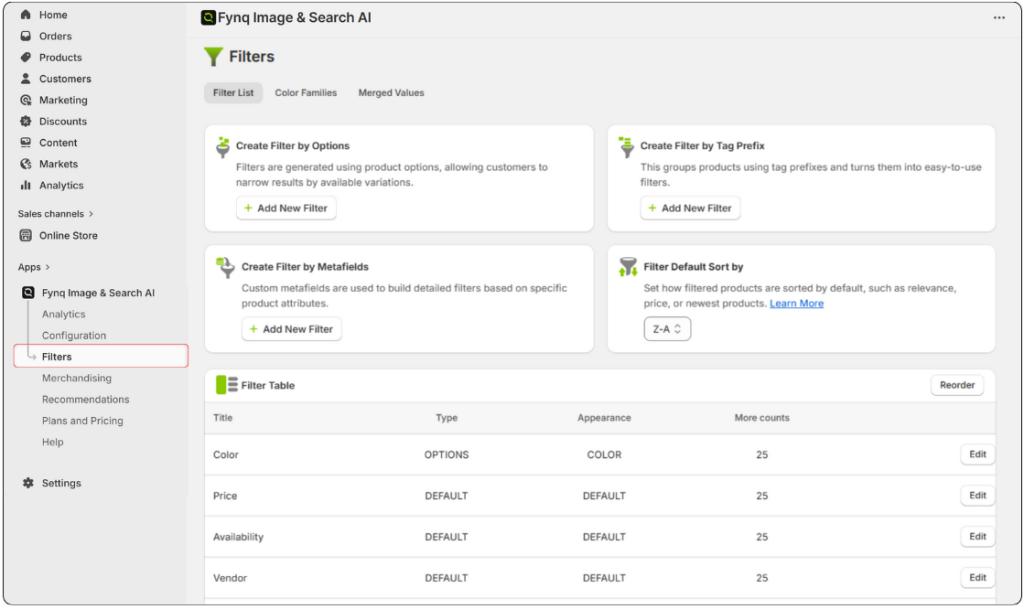Click the OPTIONS type cell
The image size is (1024, 609).
click(x=447, y=455)
